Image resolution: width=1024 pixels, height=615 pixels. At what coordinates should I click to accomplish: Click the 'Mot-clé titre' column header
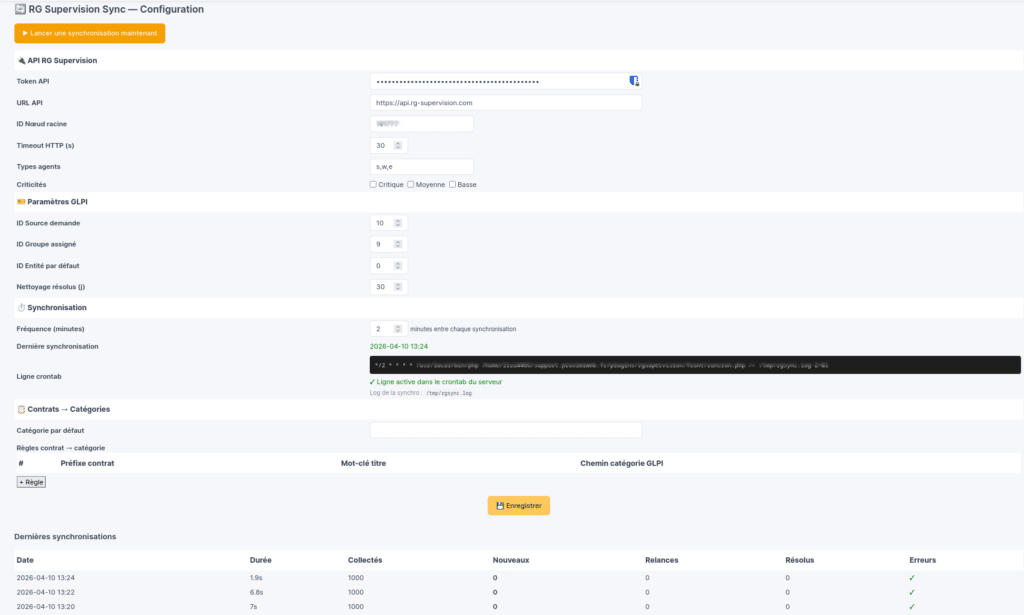click(363, 464)
